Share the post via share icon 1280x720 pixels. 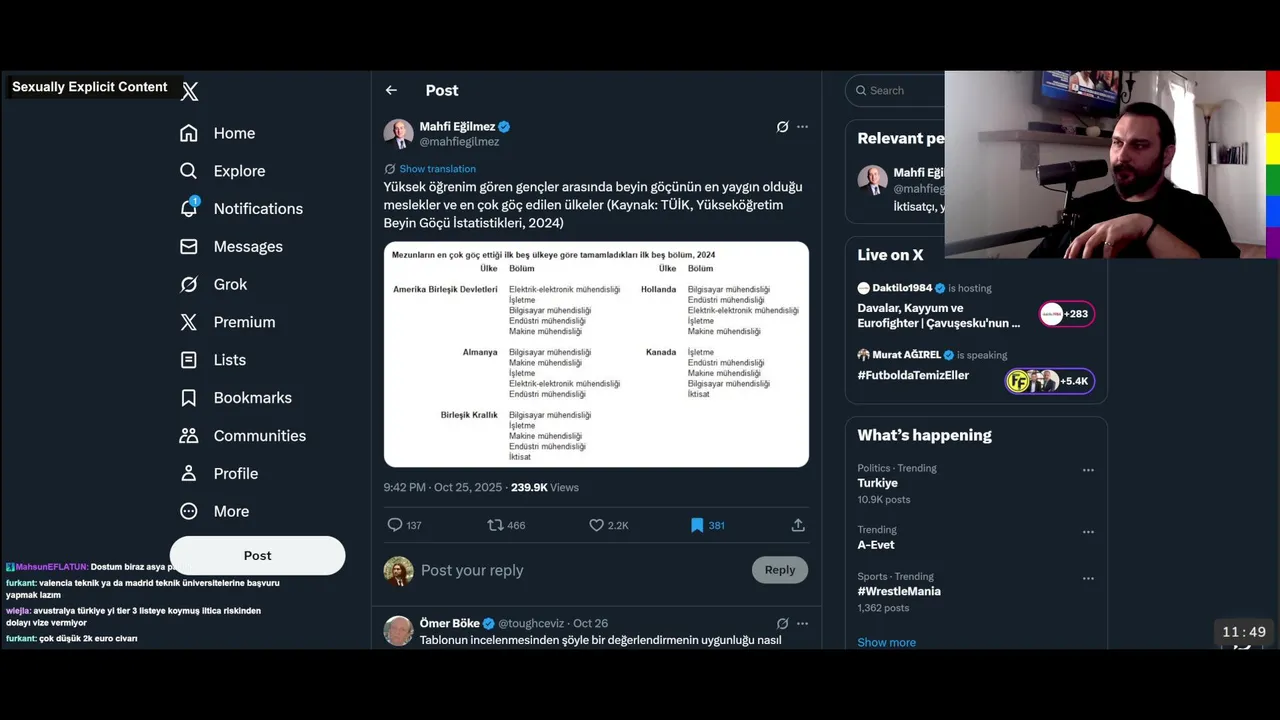(x=798, y=525)
